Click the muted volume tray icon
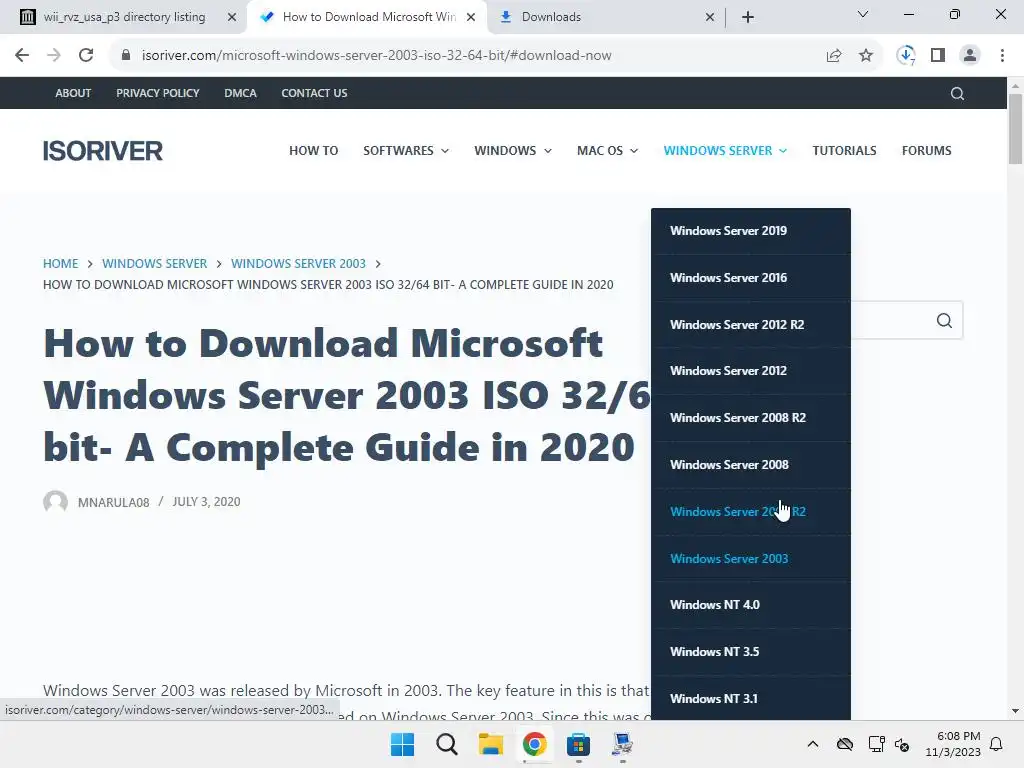 pyautogui.click(x=902, y=744)
